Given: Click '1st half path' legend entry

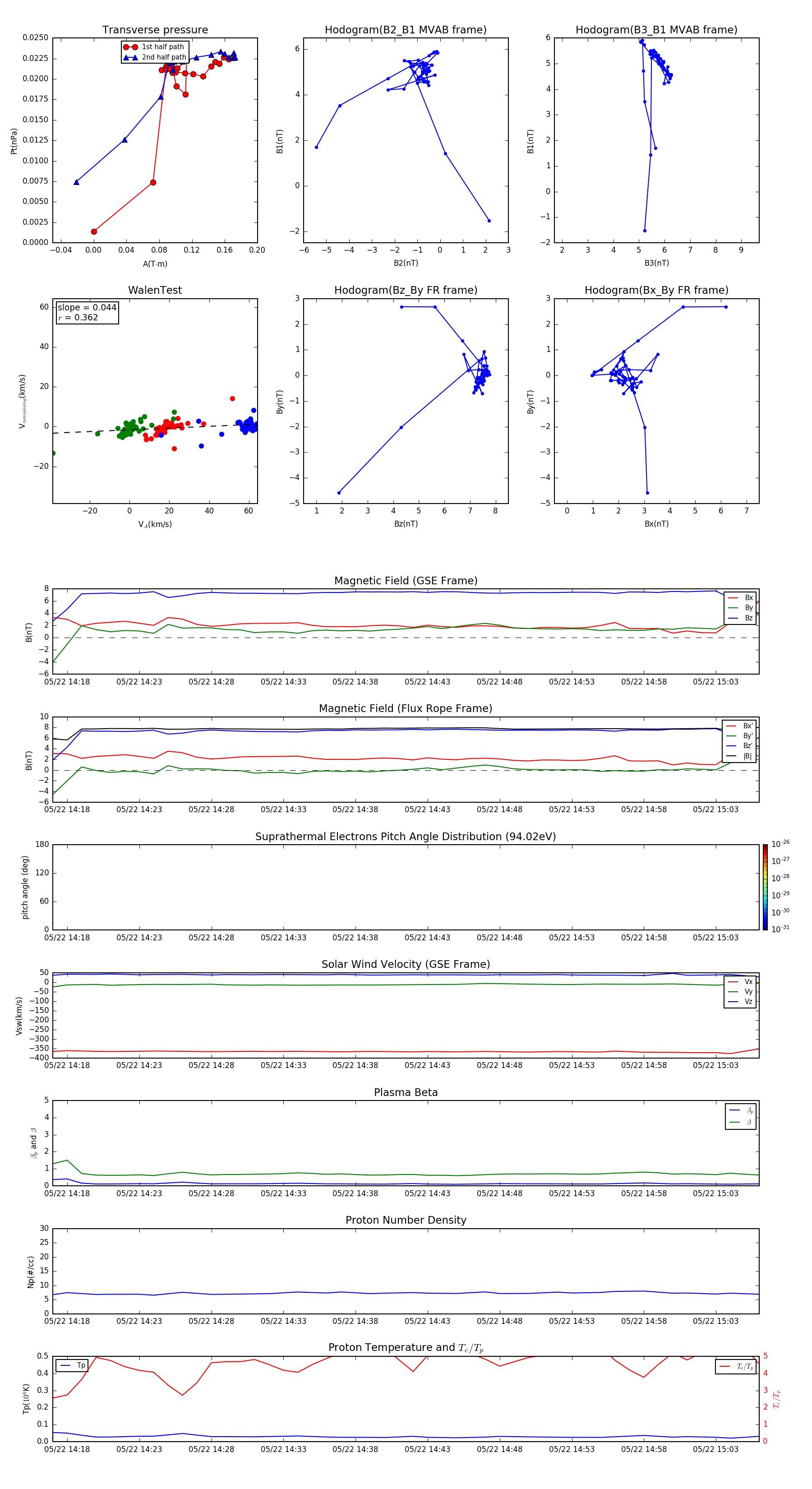Looking at the screenshot, I should (x=154, y=47).
